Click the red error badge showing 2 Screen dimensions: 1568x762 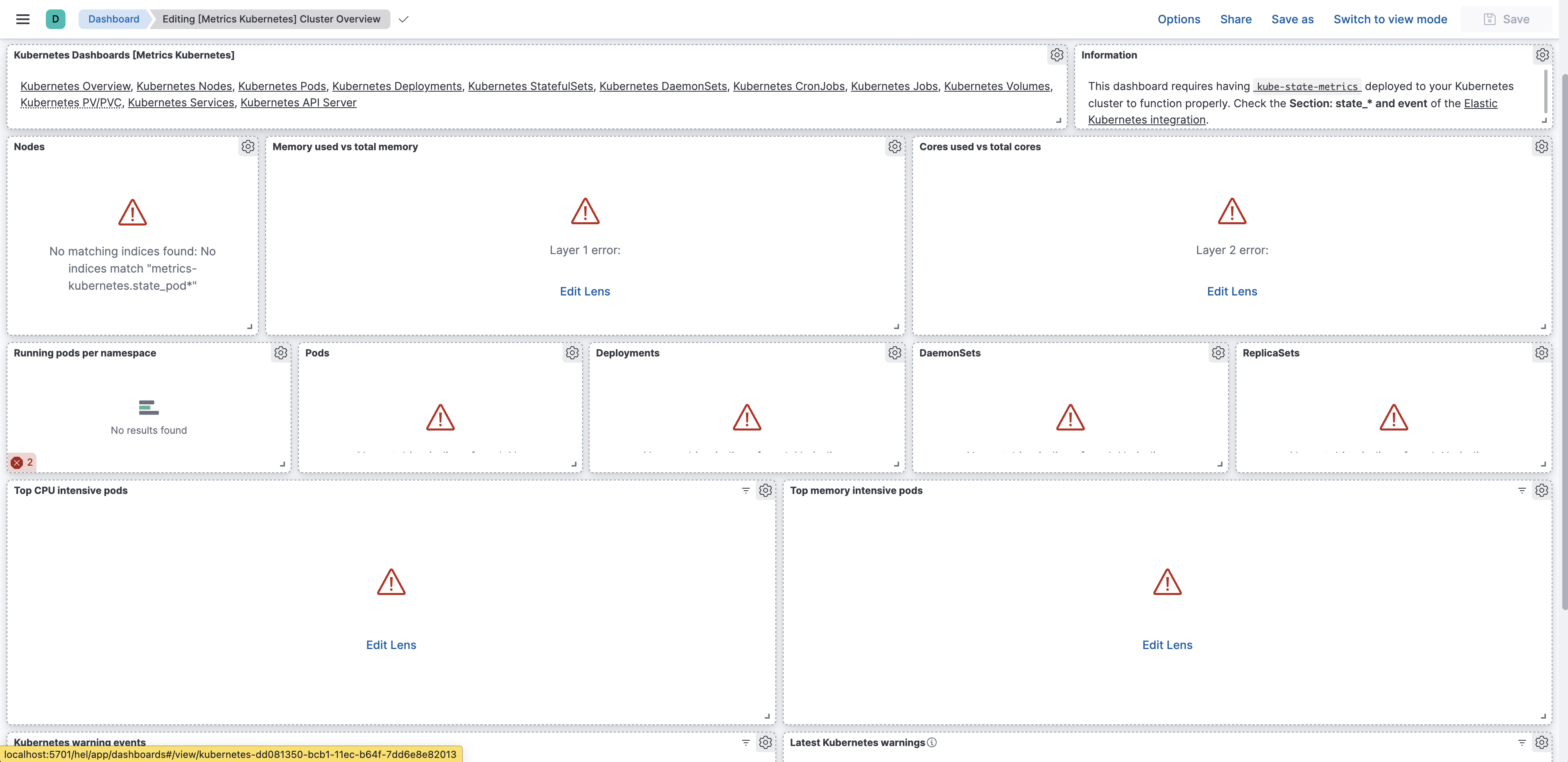coord(22,462)
